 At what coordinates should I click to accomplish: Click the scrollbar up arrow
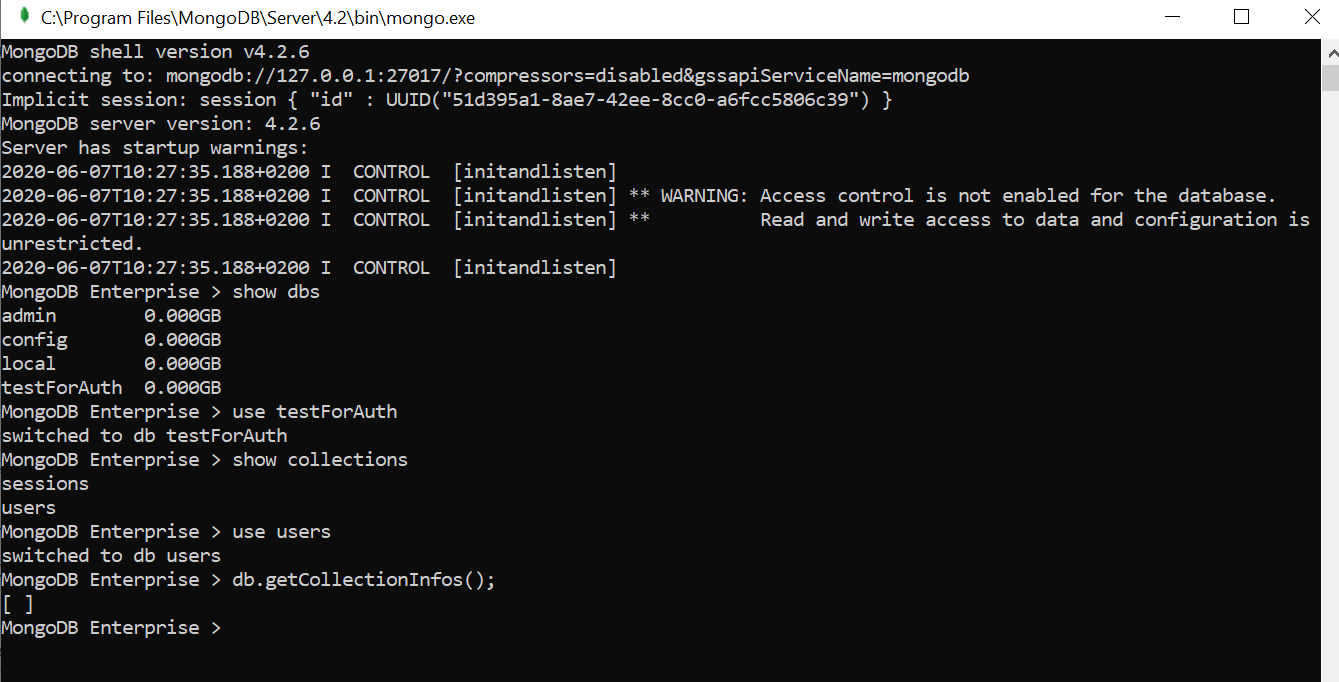[1330, 51]
